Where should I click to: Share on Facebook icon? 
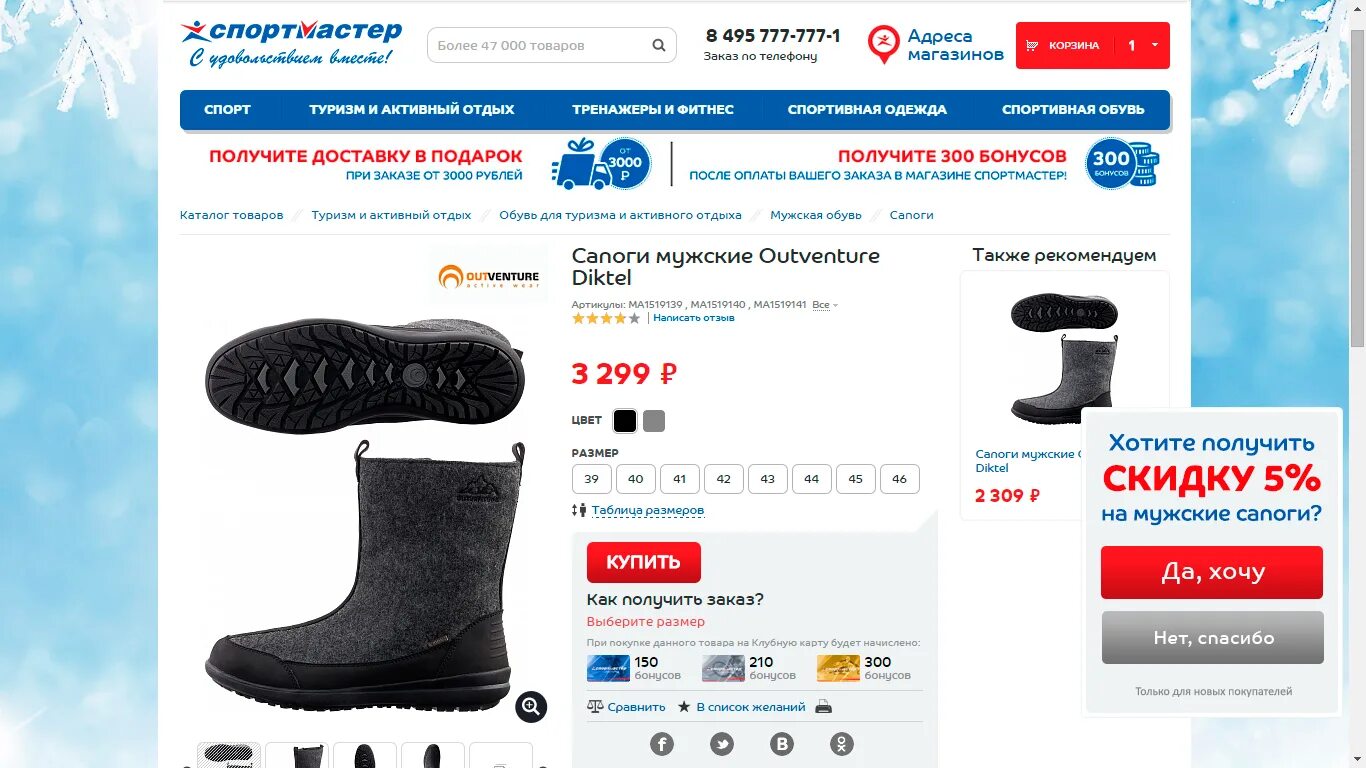coord(662,744)
